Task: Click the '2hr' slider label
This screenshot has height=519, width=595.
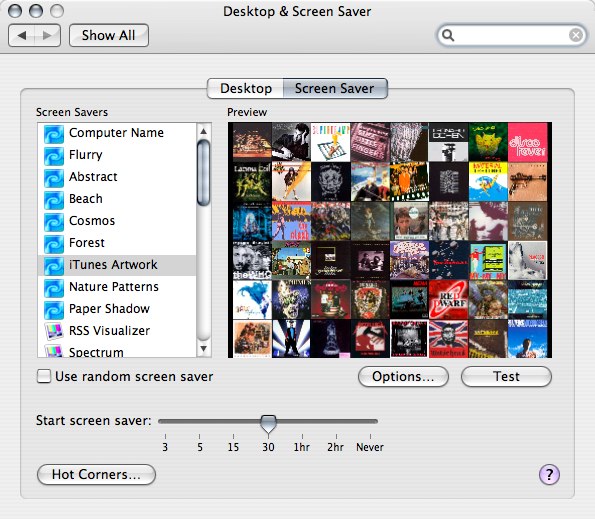Action: pos(336,447)
